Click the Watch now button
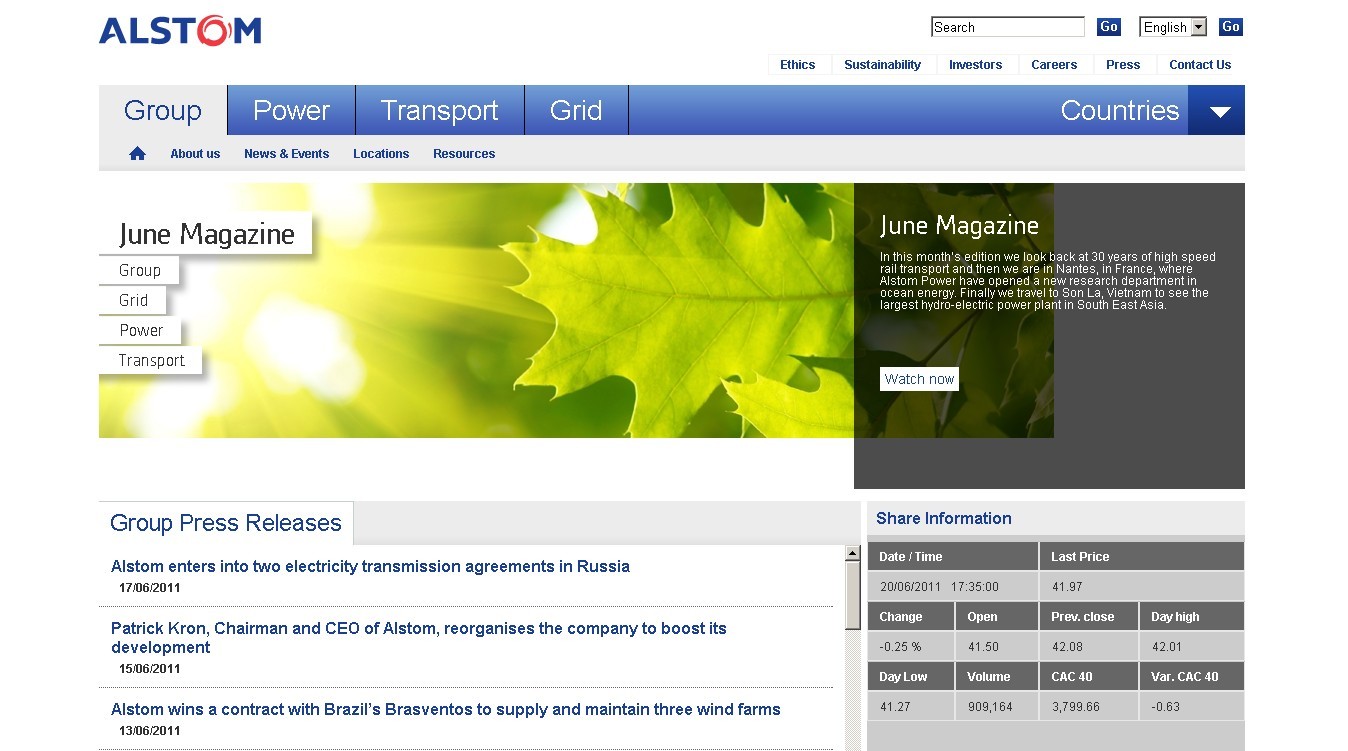1348x751 pixels. tap(919, 379)
